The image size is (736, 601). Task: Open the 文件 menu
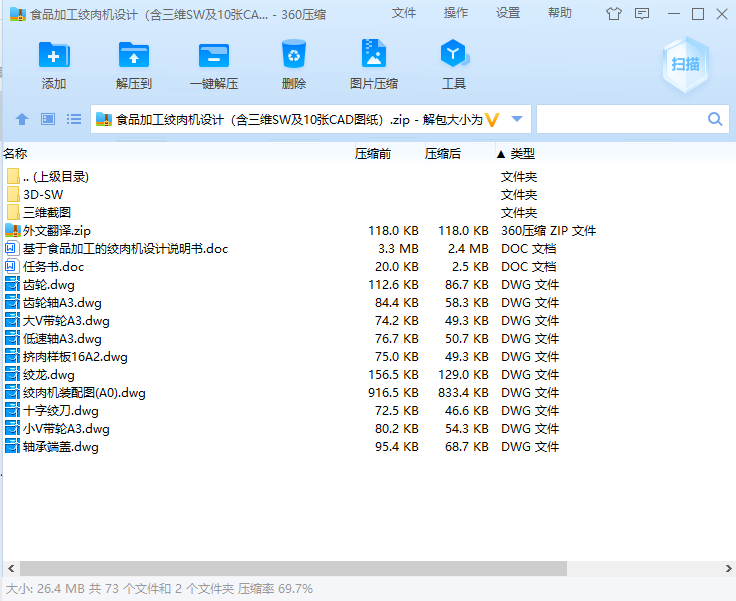(404, 13)
